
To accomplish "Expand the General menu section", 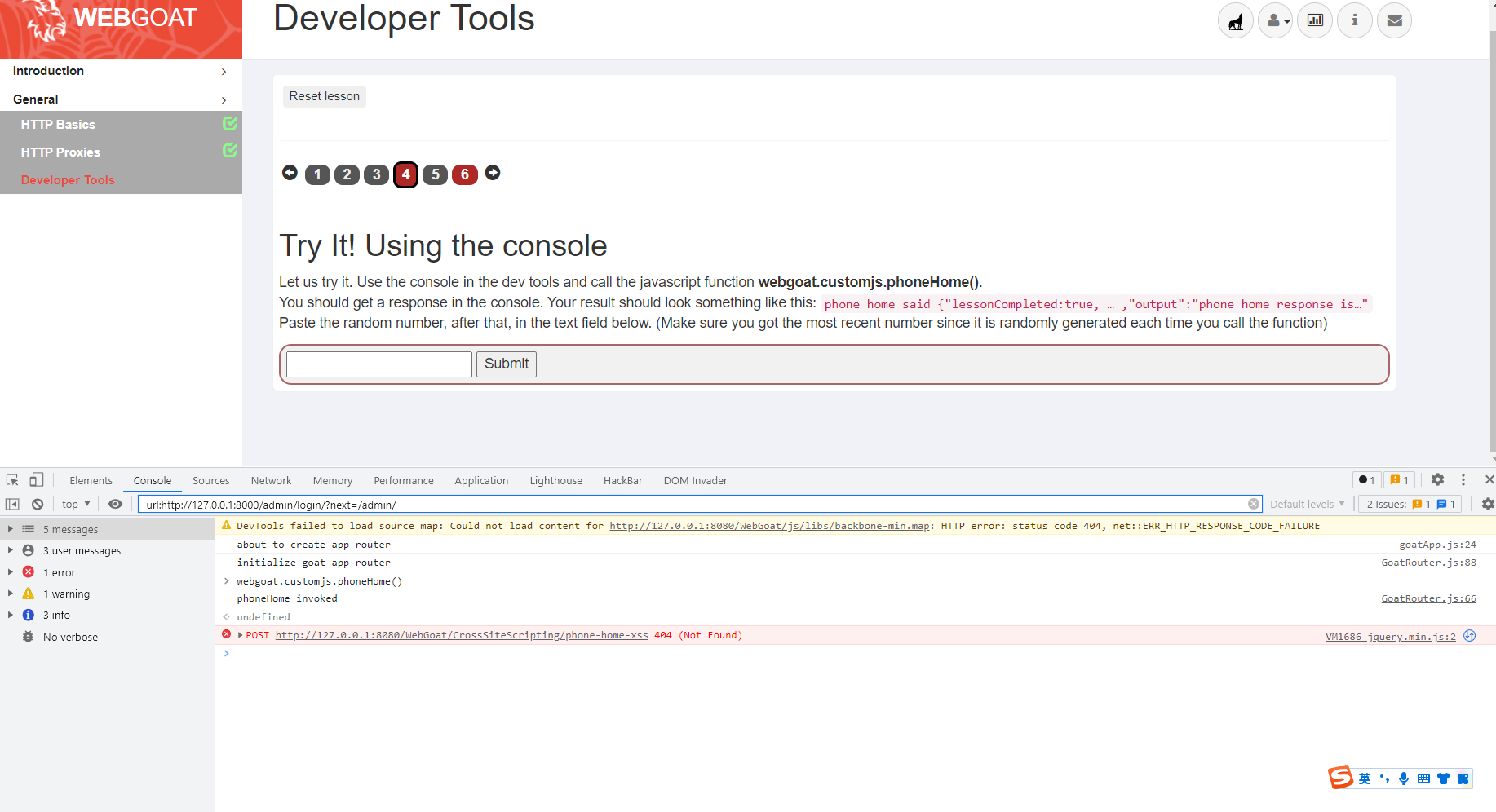I will [x=121, y=99].
